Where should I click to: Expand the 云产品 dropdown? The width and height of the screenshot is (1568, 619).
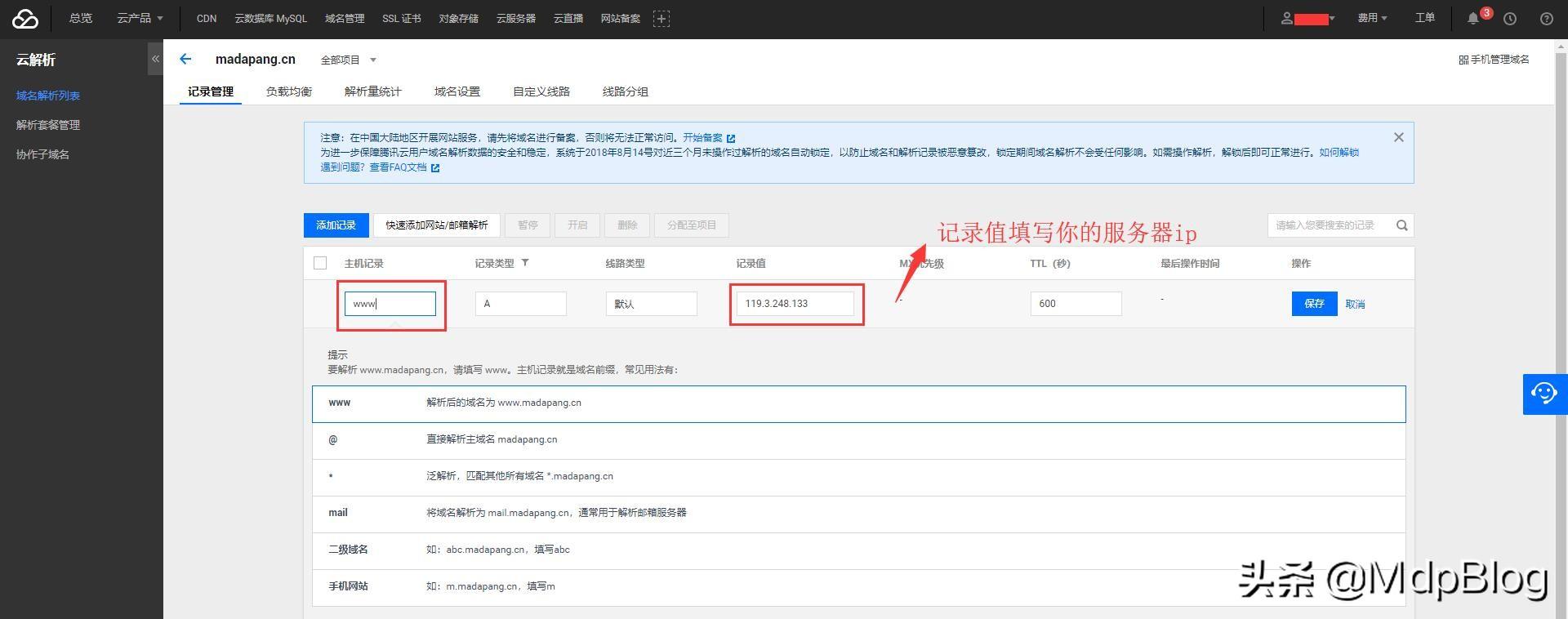click(140, 18)
